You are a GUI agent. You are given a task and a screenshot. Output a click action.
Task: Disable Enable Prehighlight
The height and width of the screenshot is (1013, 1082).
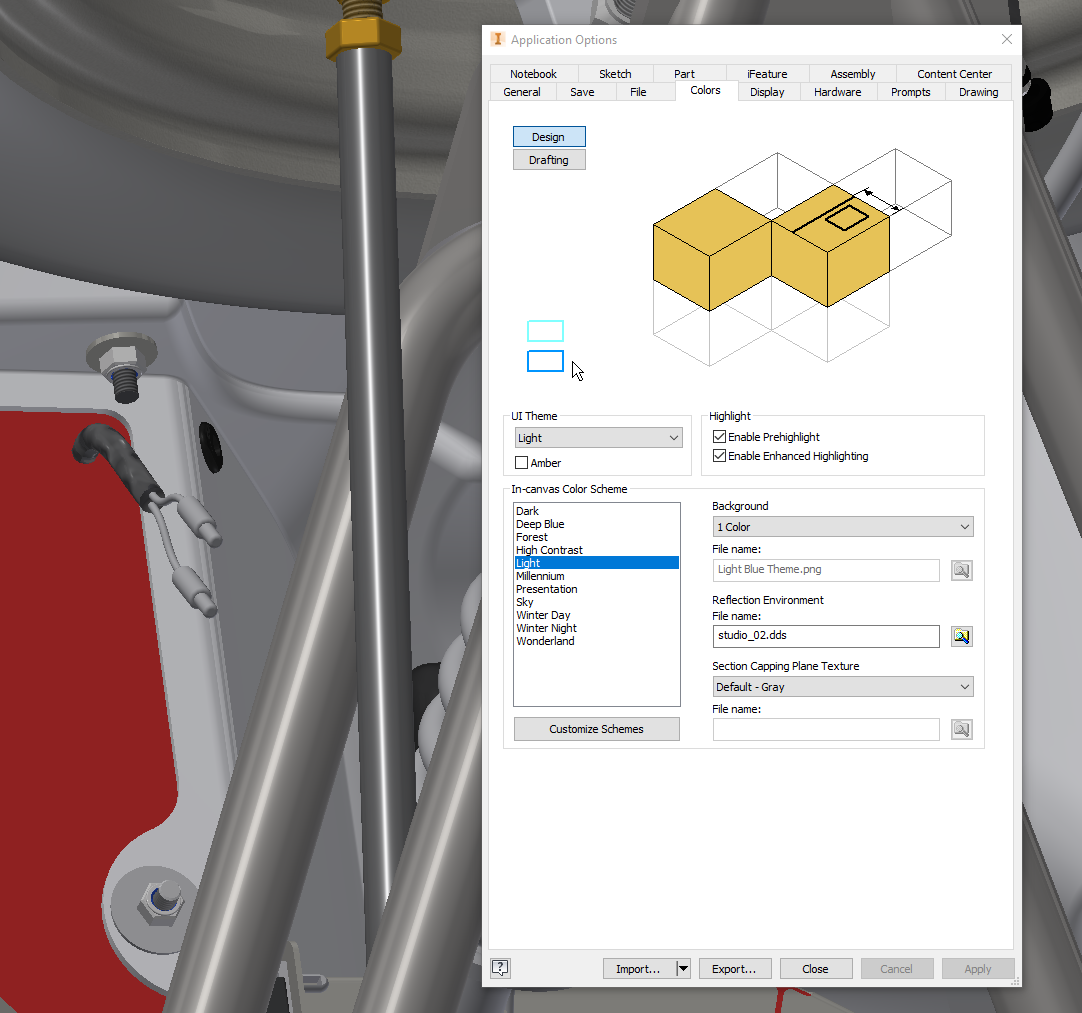coord(719,436)
